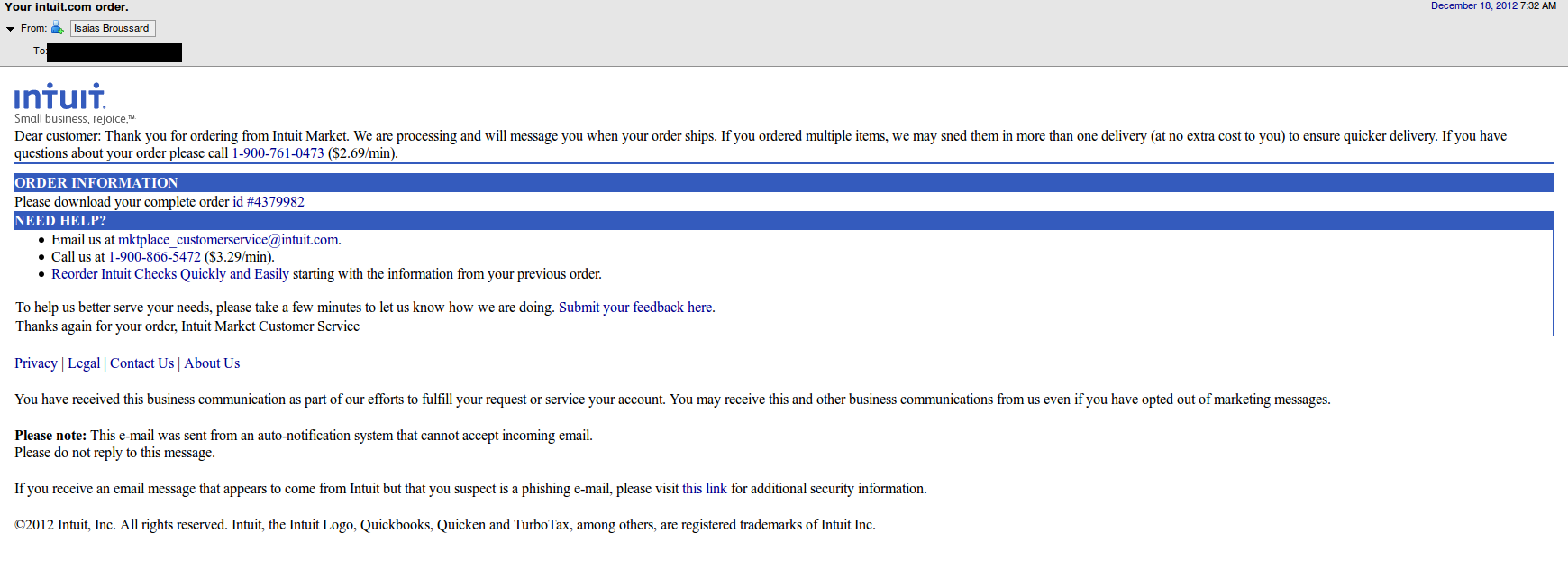Screen dimensions: 1568x561
Task: Click Submit your feedback here link
Action: pos(635,308)
